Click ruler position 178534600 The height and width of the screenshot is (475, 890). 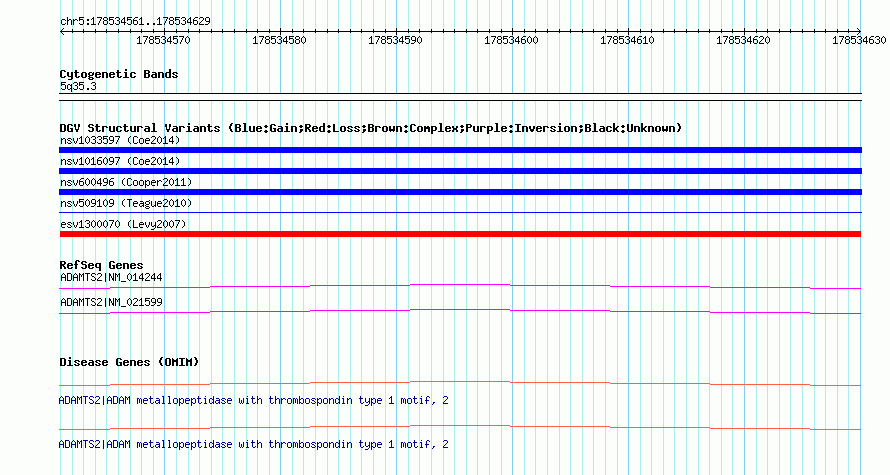coord(511,40)
